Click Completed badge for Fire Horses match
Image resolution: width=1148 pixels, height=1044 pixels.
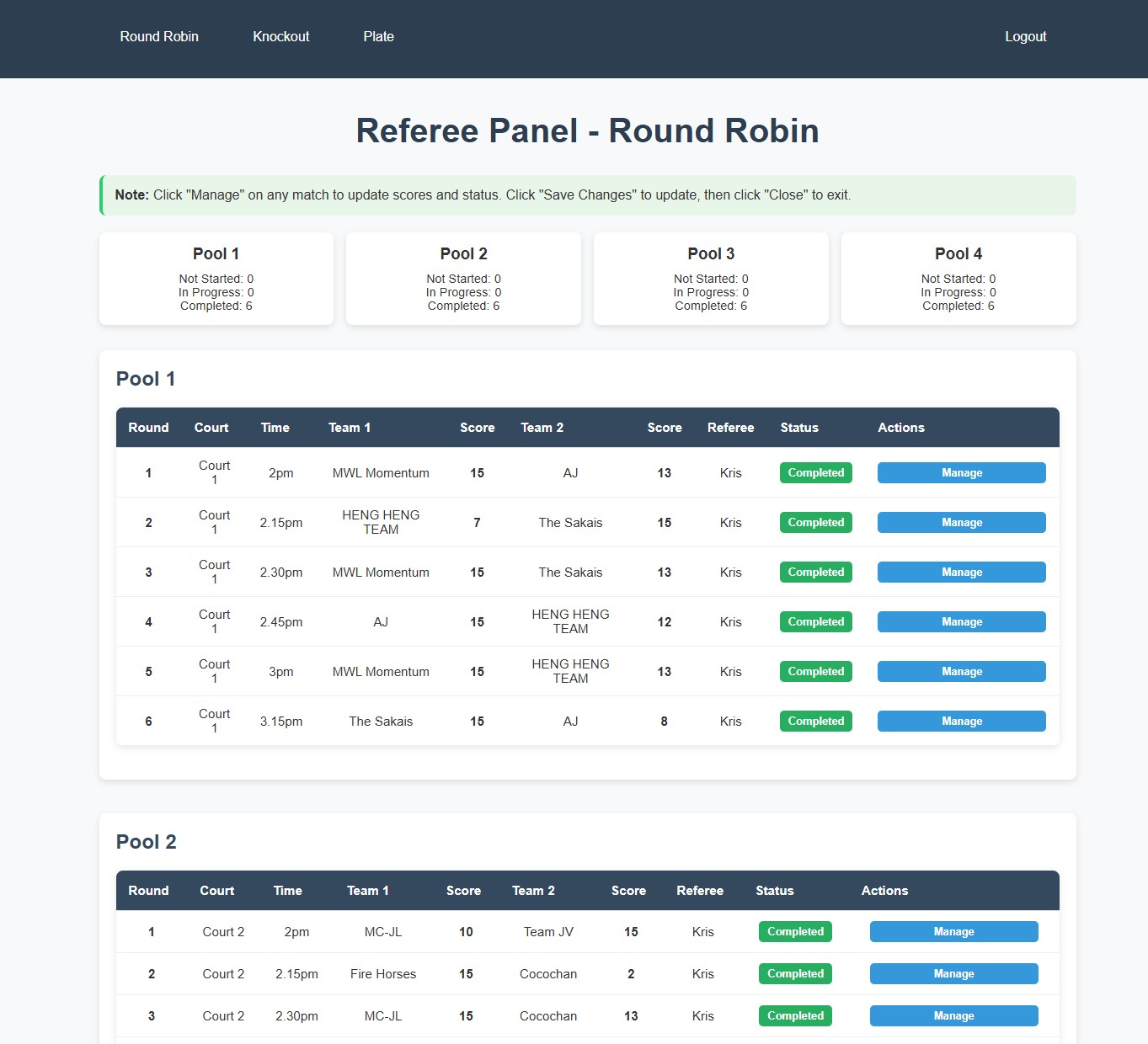coord(795,974)
